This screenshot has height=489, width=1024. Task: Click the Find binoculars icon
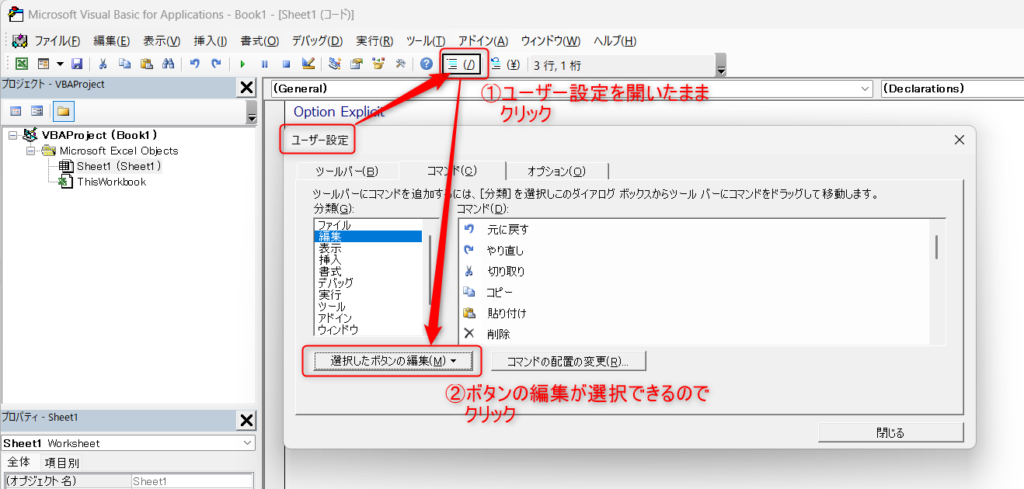pyautogui.click(x=167, y=64)
